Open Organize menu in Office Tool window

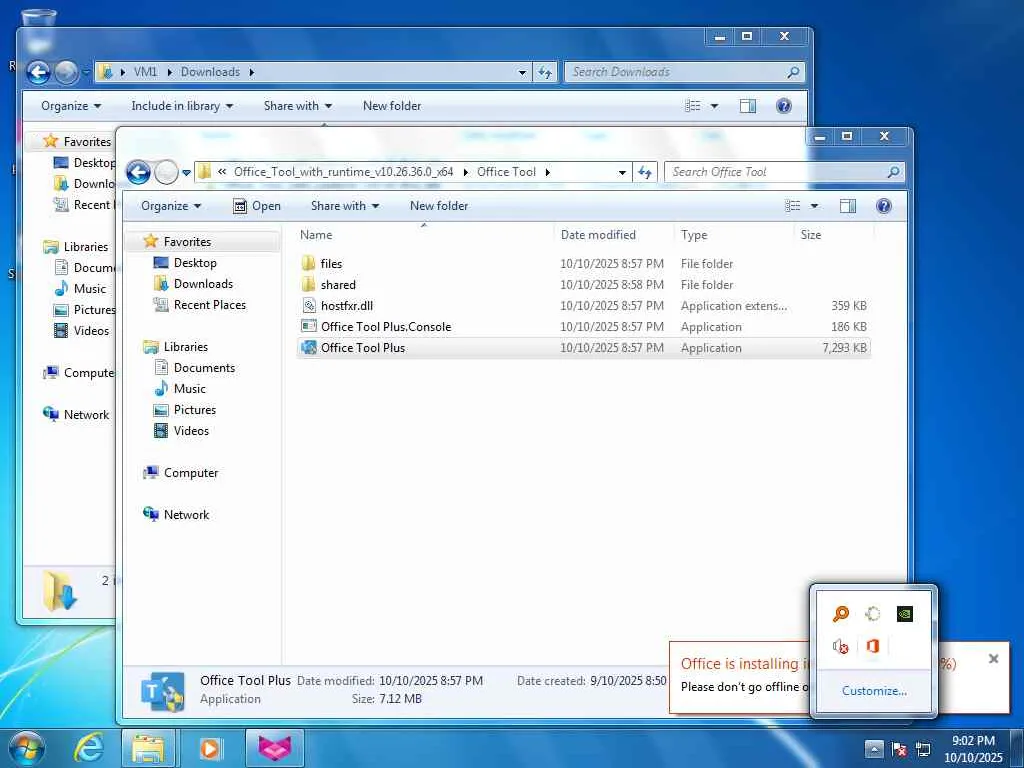(170, 206)
